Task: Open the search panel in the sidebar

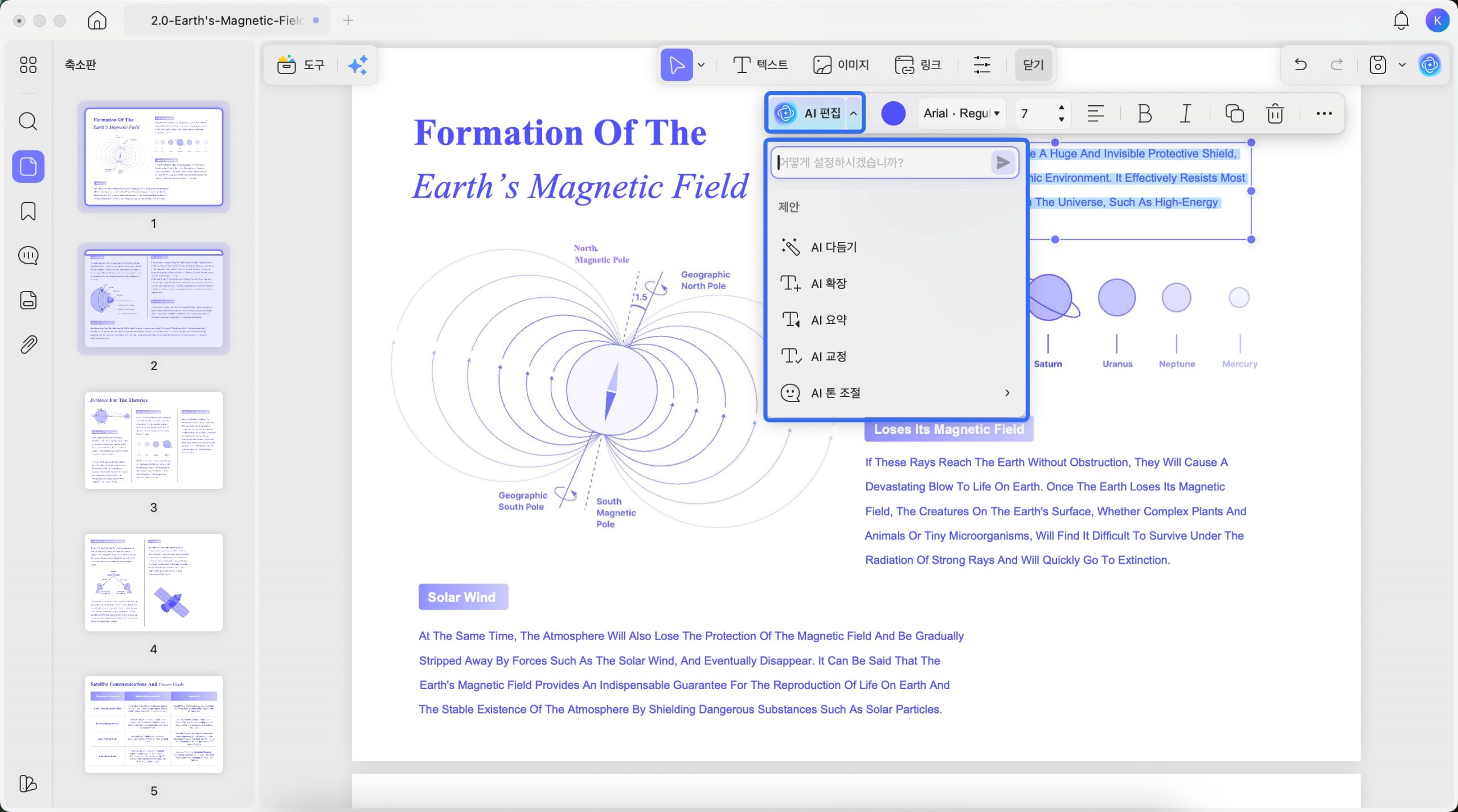Action: 28,121
